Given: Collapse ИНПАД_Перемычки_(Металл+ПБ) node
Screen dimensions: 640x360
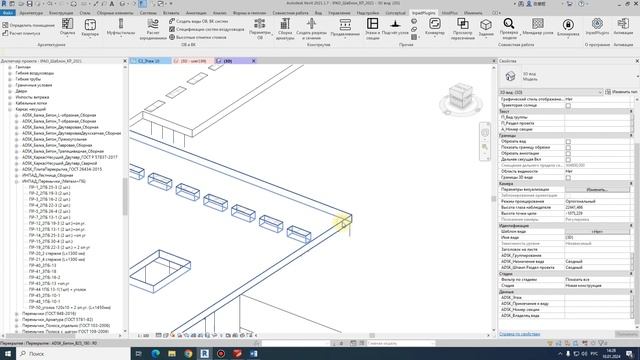Looking at the screenshot, I should 17,182.
